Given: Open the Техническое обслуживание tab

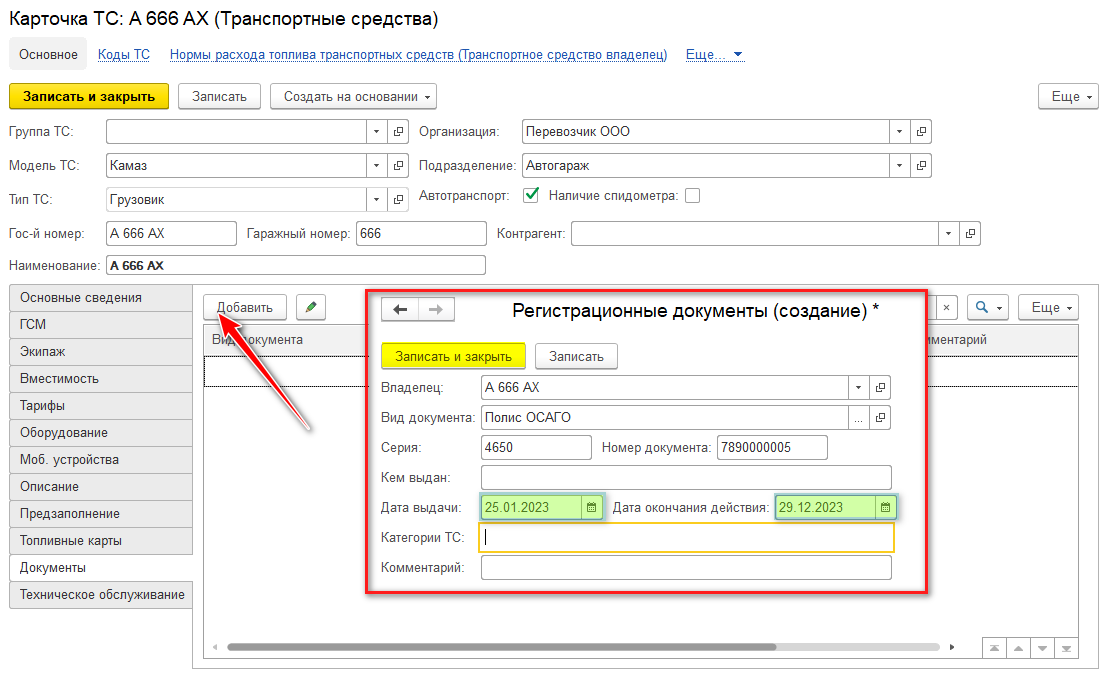Looking at the screenshot, I should [x=100, y=595].
